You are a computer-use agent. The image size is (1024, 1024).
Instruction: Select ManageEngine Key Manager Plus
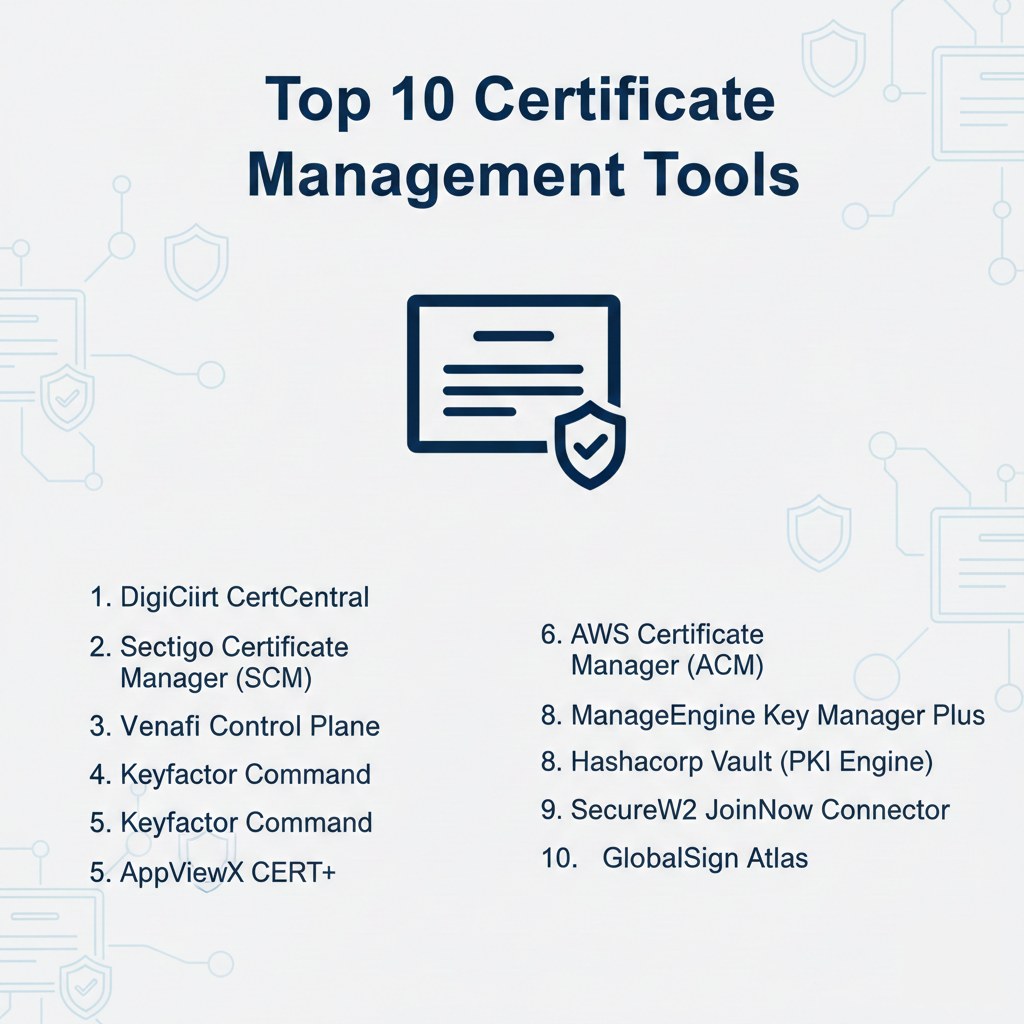pyautogui.click(x=763, y=715)
